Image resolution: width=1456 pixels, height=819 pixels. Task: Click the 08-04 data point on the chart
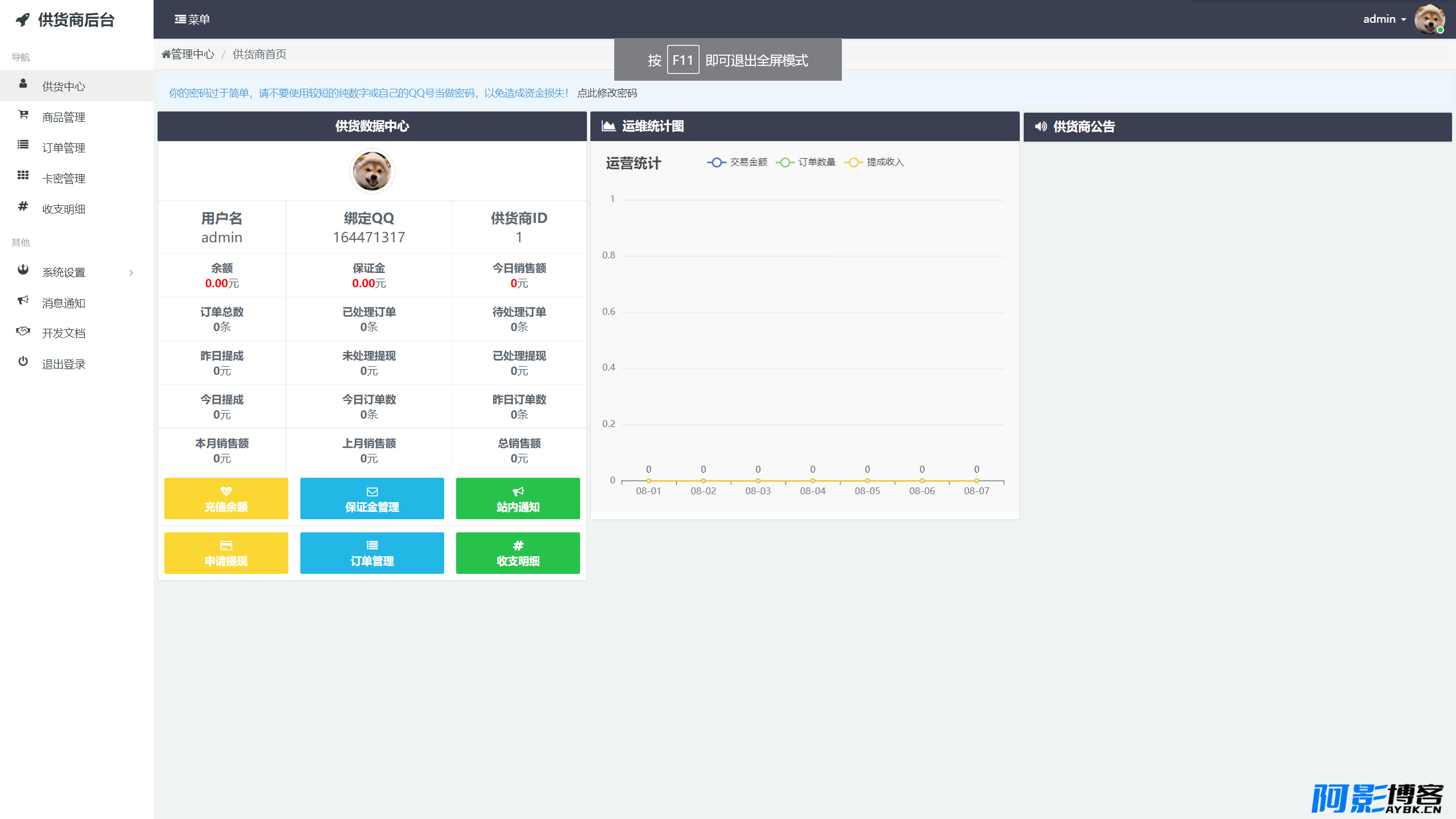coord(813,481)
